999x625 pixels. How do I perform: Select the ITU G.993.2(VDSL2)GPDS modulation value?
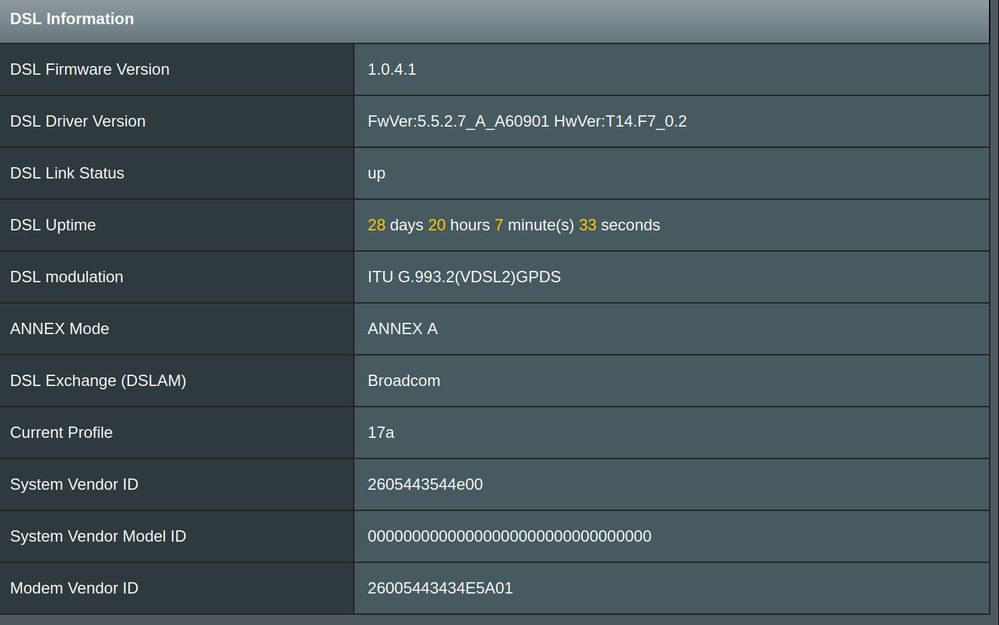464,277
